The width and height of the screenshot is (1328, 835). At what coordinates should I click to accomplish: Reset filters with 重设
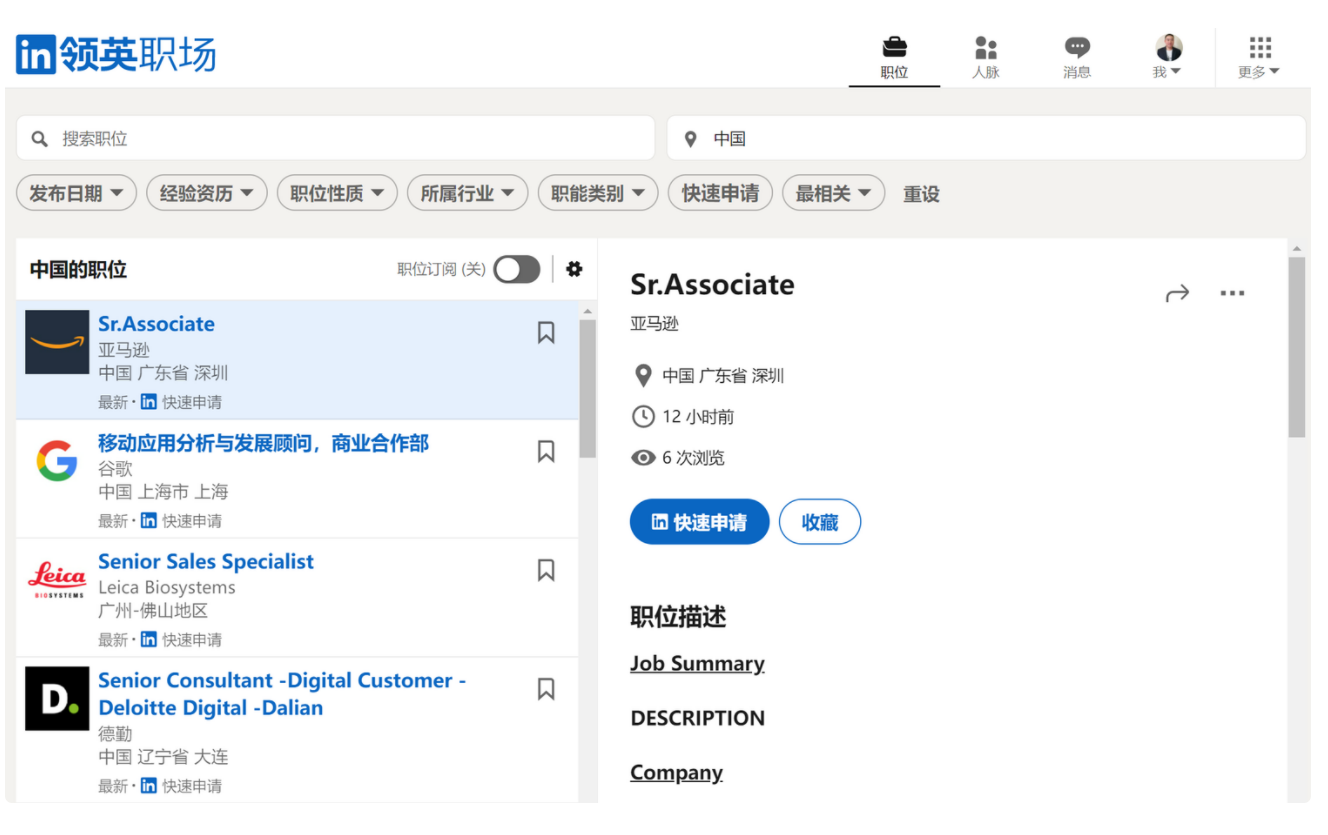click(x=921, y=194)
